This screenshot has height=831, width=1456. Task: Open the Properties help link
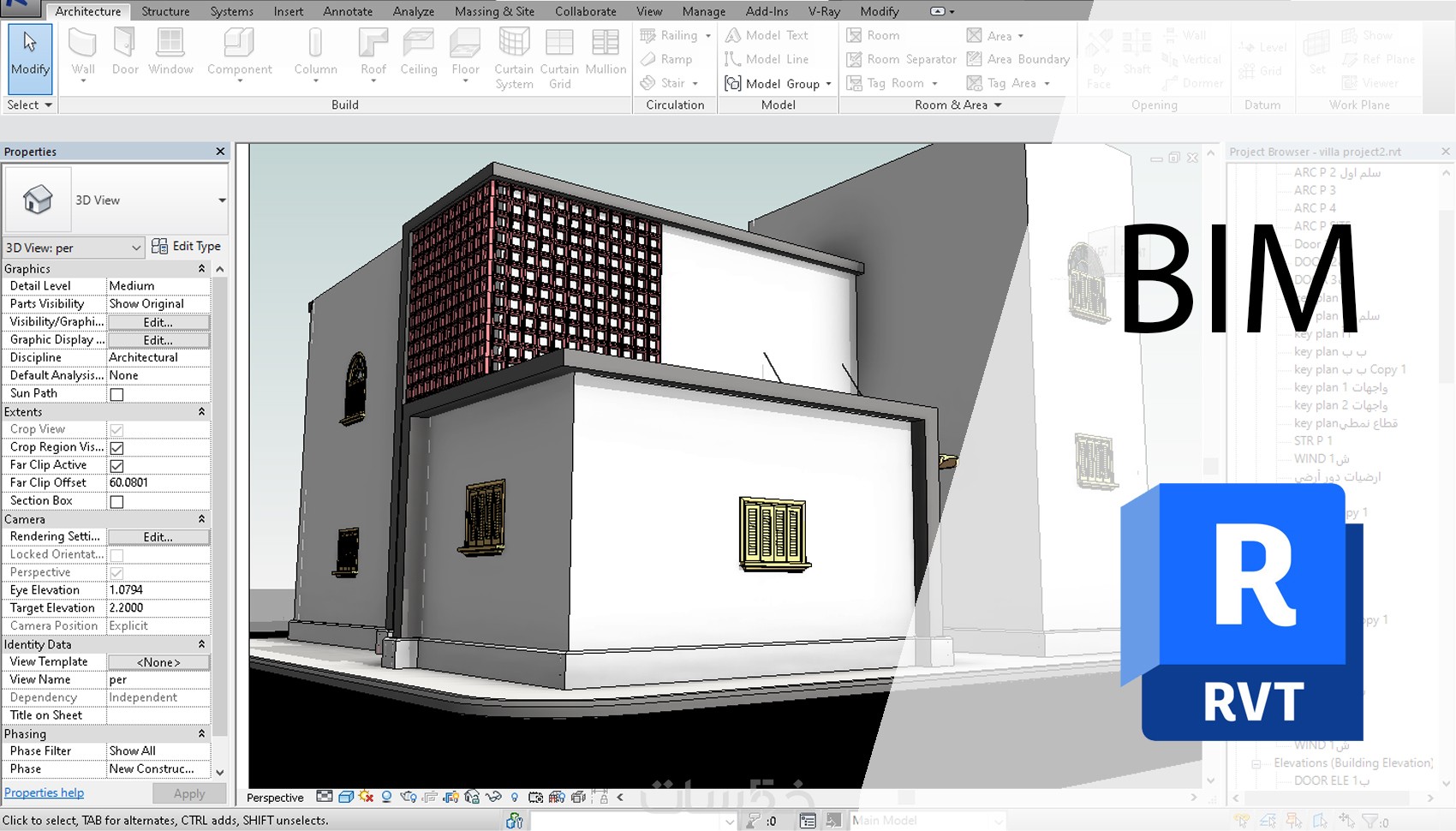point(44,793)
